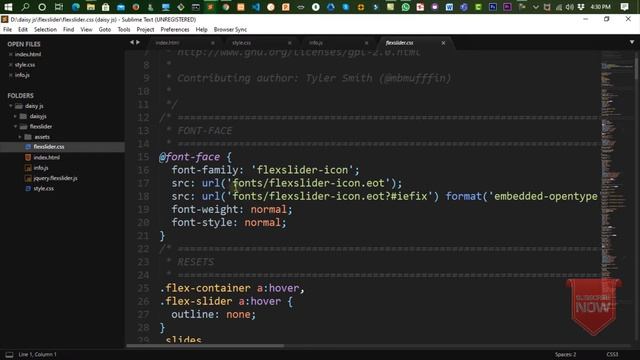Launch Photoshop from the taskbar
The height and width of the screenshot is (360, 640).
point(493,7)
